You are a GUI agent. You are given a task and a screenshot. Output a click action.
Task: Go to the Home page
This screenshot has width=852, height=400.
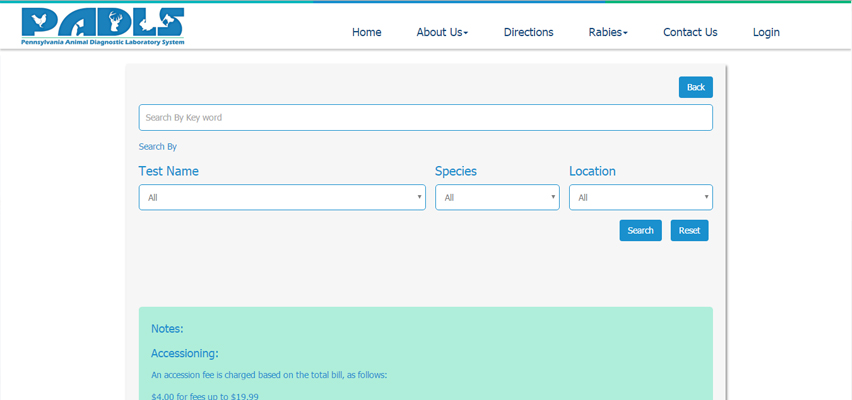[366, 32]
